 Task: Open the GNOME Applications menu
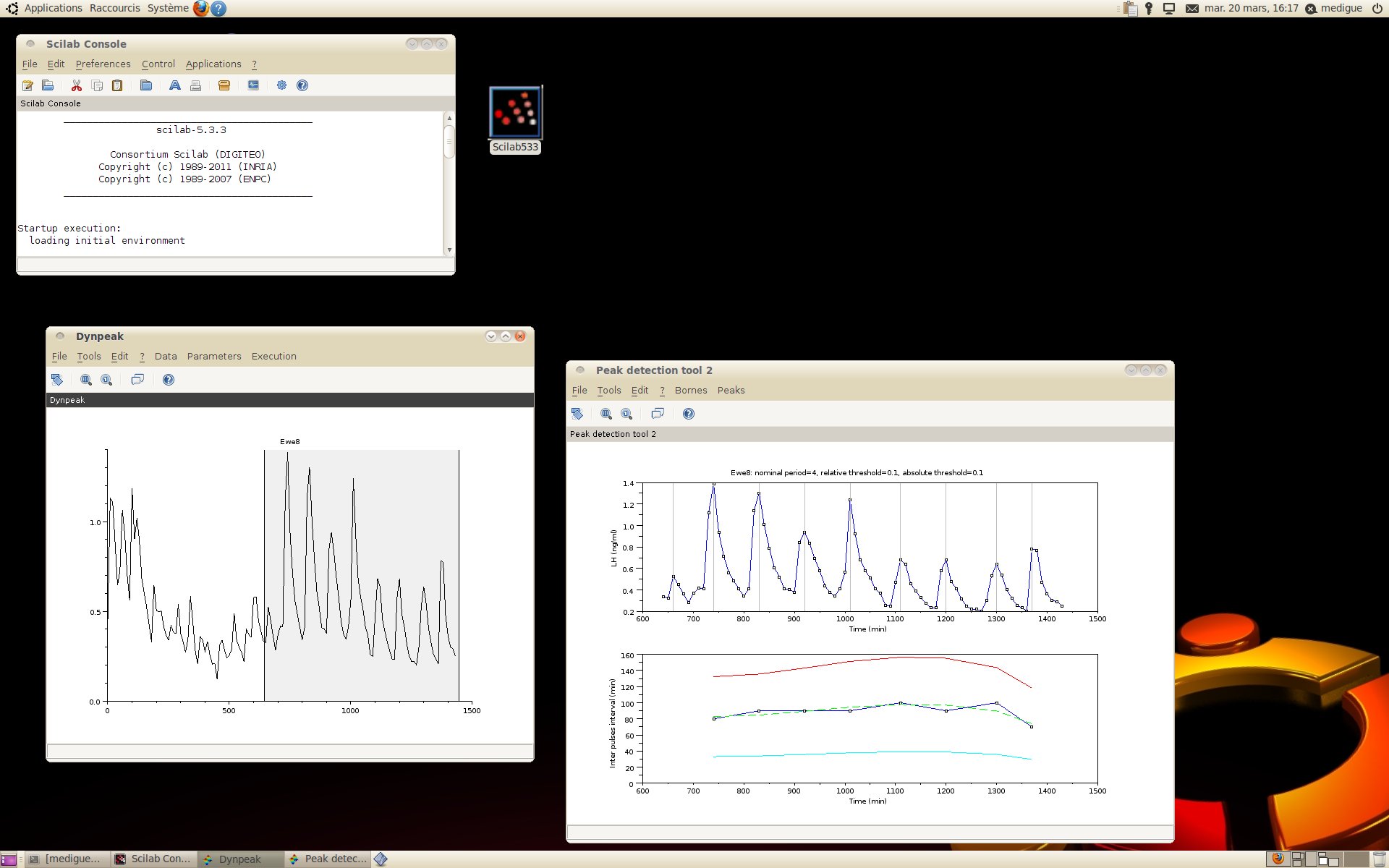tap(54, 8)
